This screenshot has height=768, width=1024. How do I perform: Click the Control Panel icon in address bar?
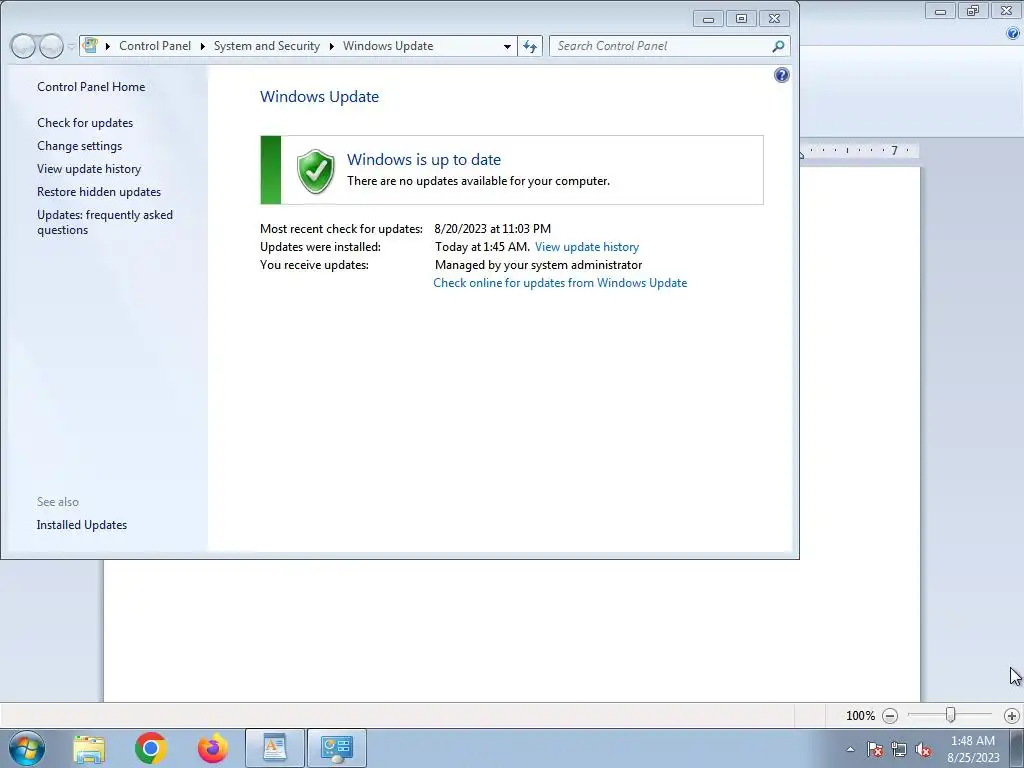click(x=91, y=46)
